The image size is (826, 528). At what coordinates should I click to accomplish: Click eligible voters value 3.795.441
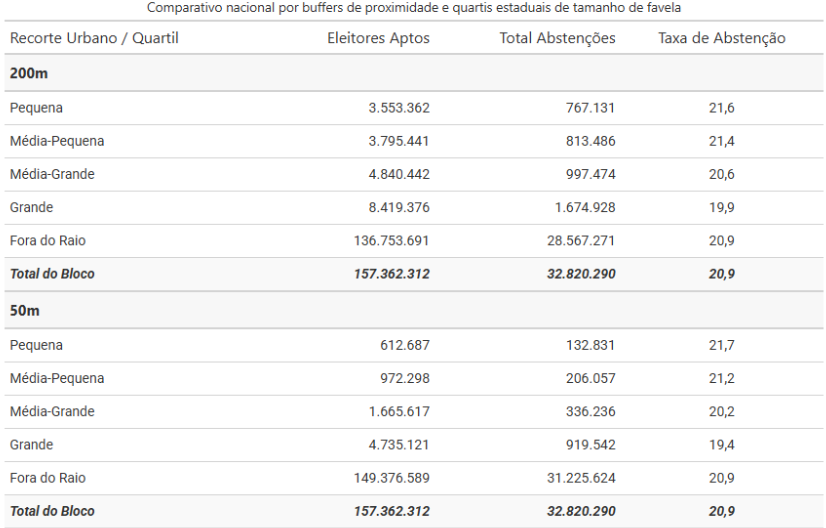click(399, 141)
